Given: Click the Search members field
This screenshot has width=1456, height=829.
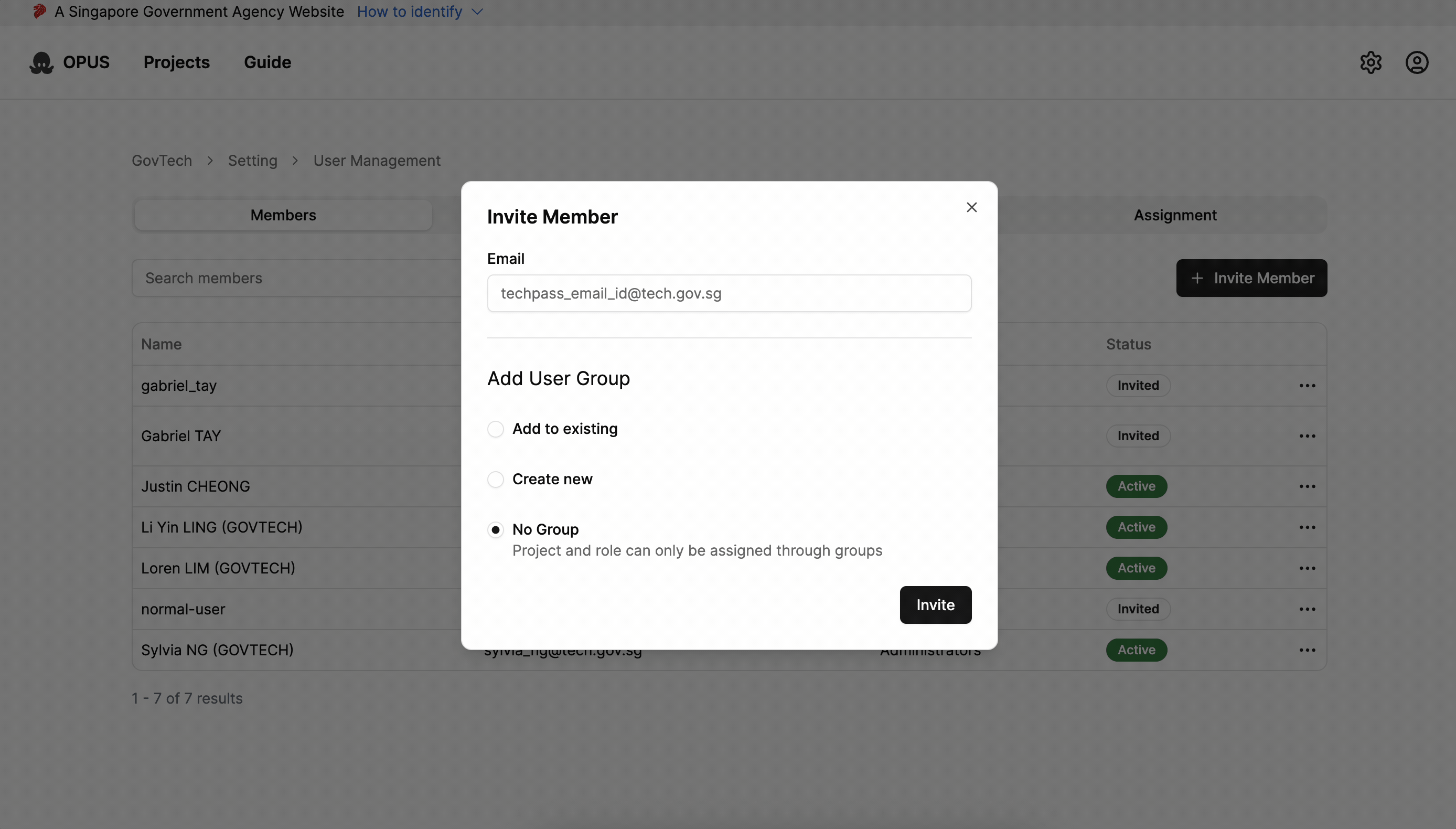Looking at the screenshot, I should pos(296,278).
